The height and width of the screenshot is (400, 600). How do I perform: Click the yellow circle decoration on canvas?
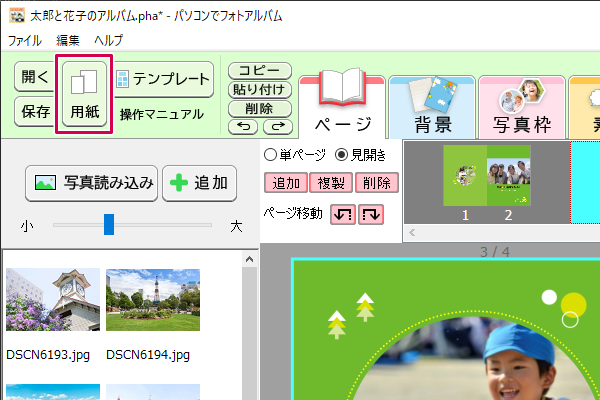[574, 305]
